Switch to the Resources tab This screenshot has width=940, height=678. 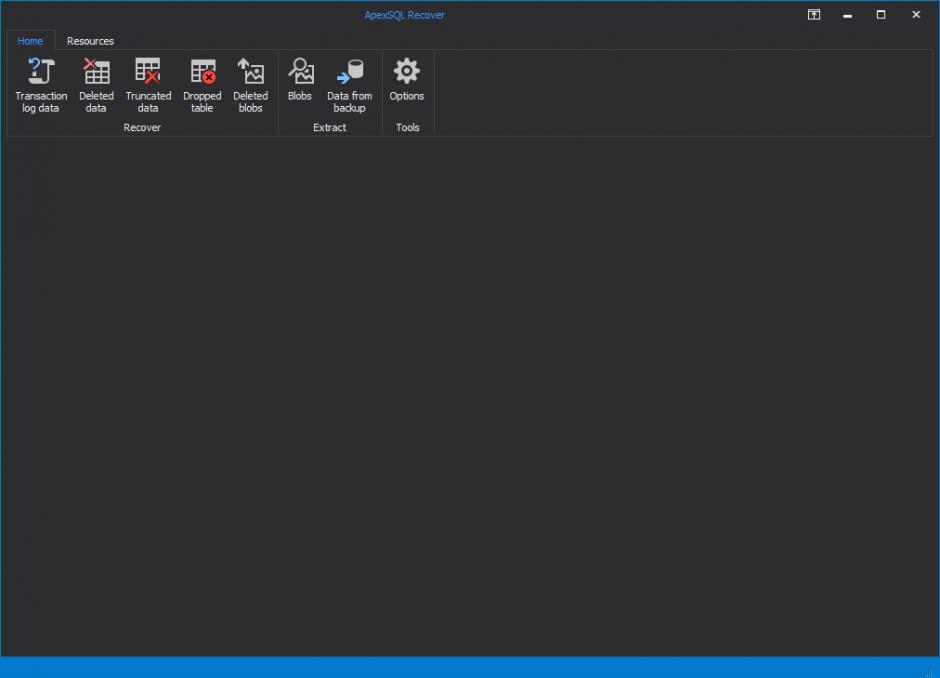91,41
